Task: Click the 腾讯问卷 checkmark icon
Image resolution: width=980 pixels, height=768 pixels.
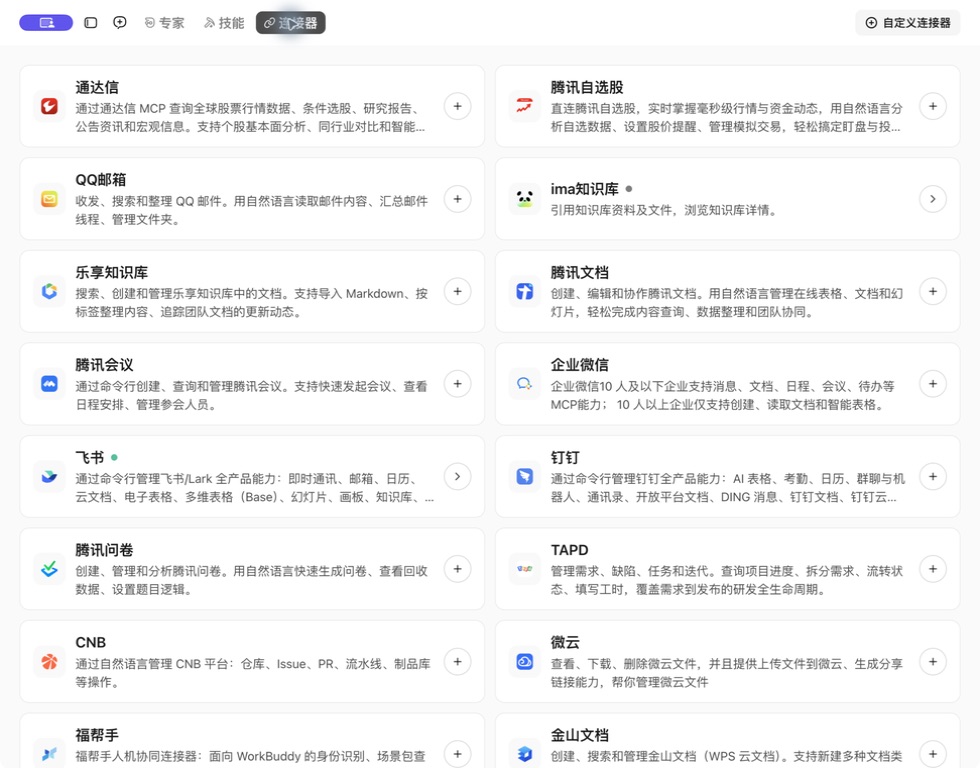Action: 49,569
